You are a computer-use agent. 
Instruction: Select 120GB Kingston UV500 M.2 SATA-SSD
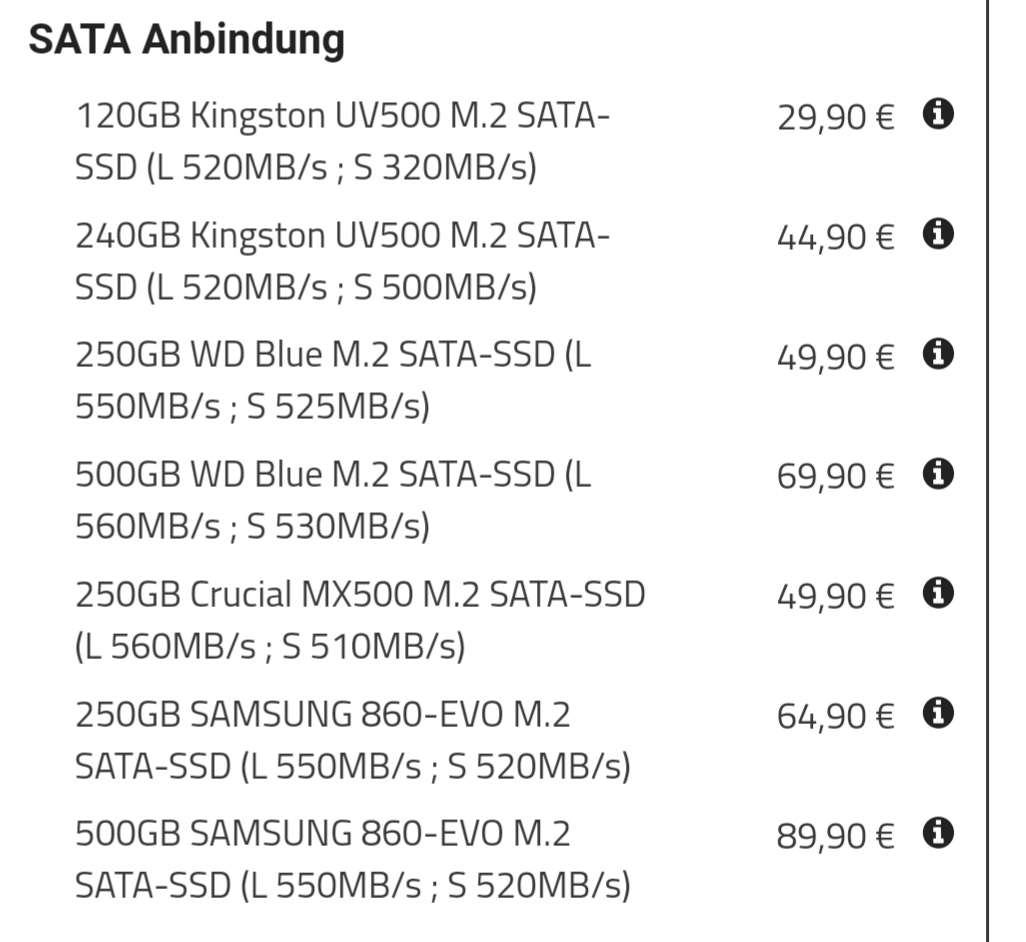point(343,141)
